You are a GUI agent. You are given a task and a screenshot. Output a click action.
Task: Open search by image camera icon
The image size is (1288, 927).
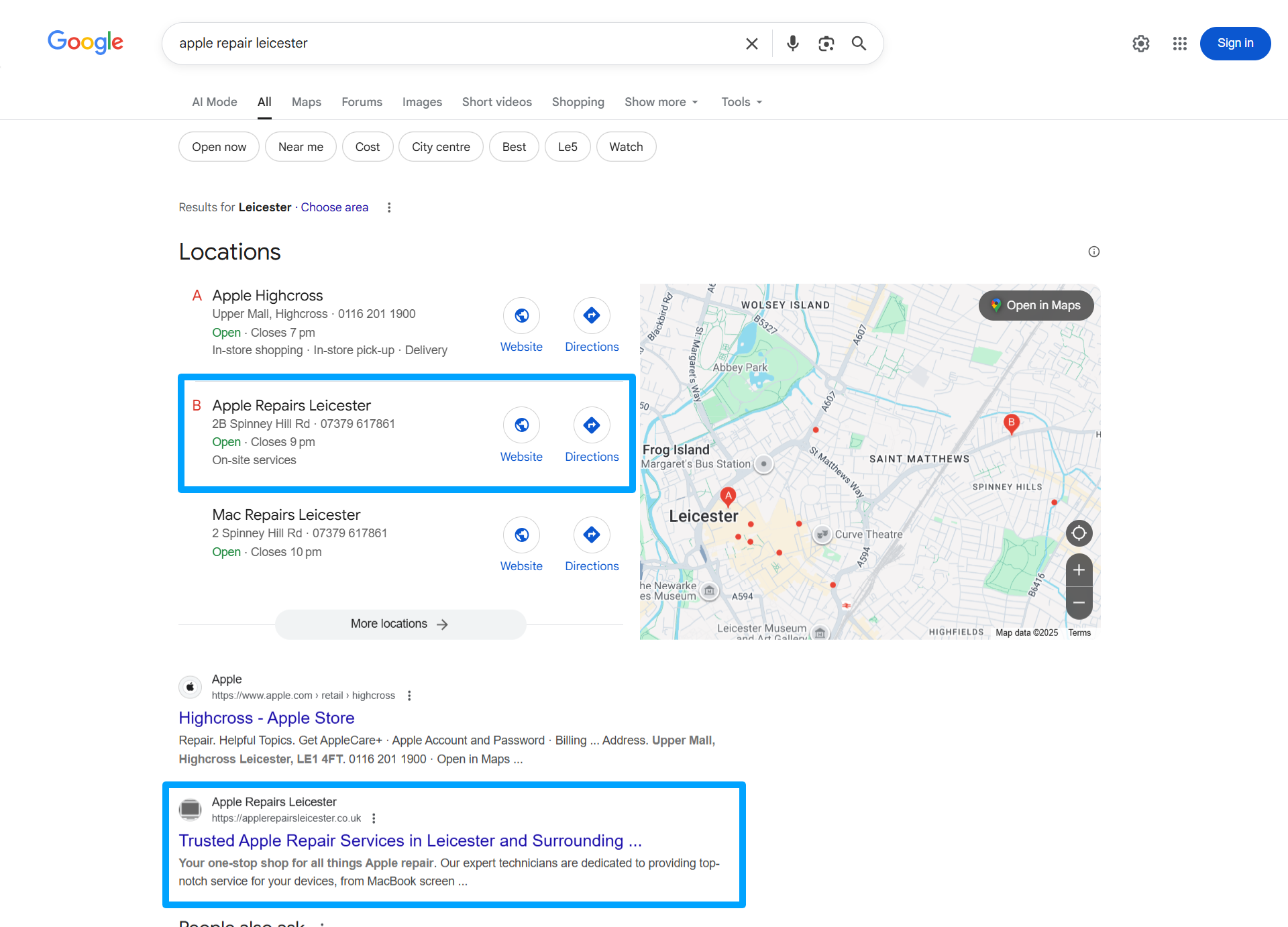tap(826, 44)
